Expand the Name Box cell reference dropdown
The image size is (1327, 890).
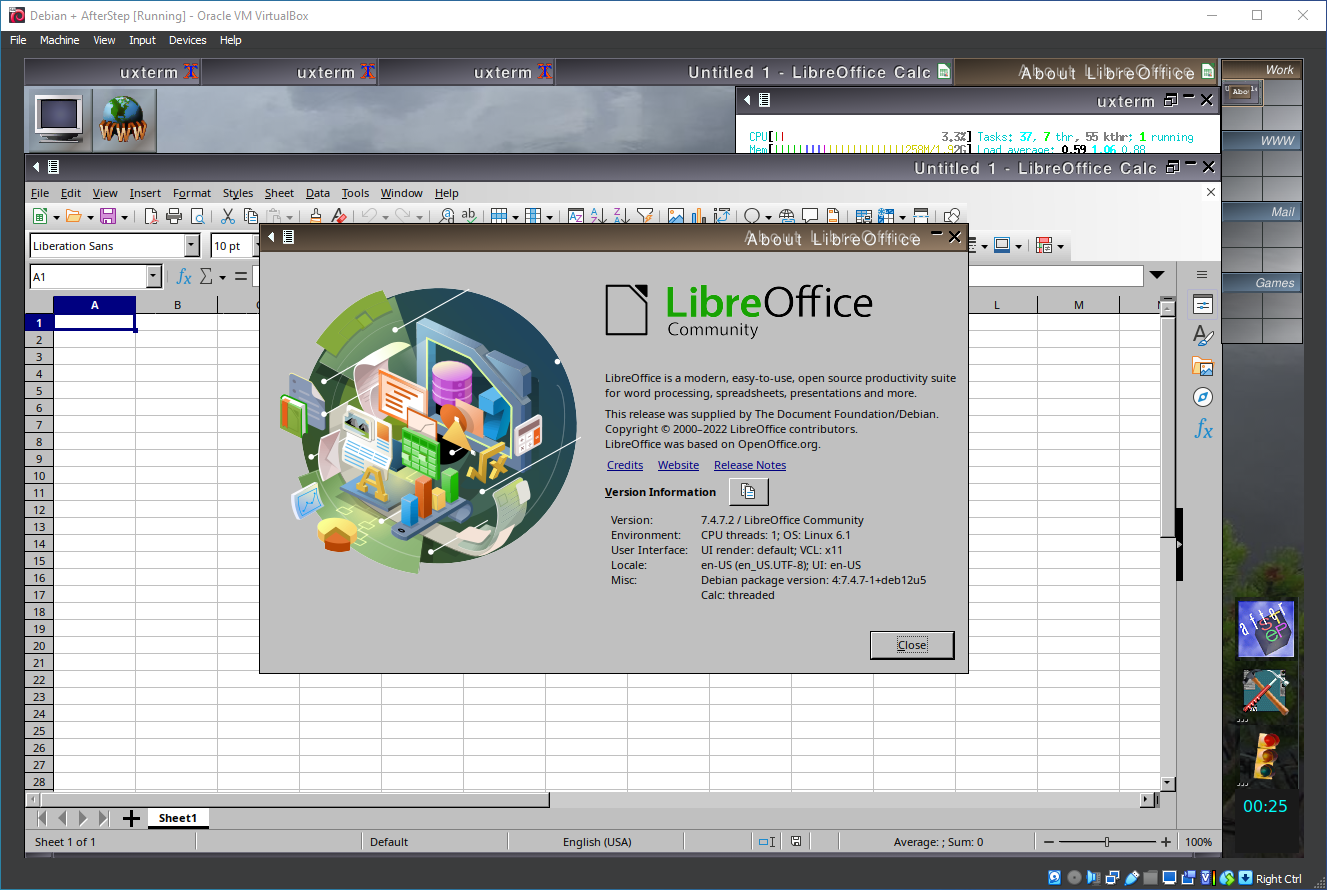154,277
